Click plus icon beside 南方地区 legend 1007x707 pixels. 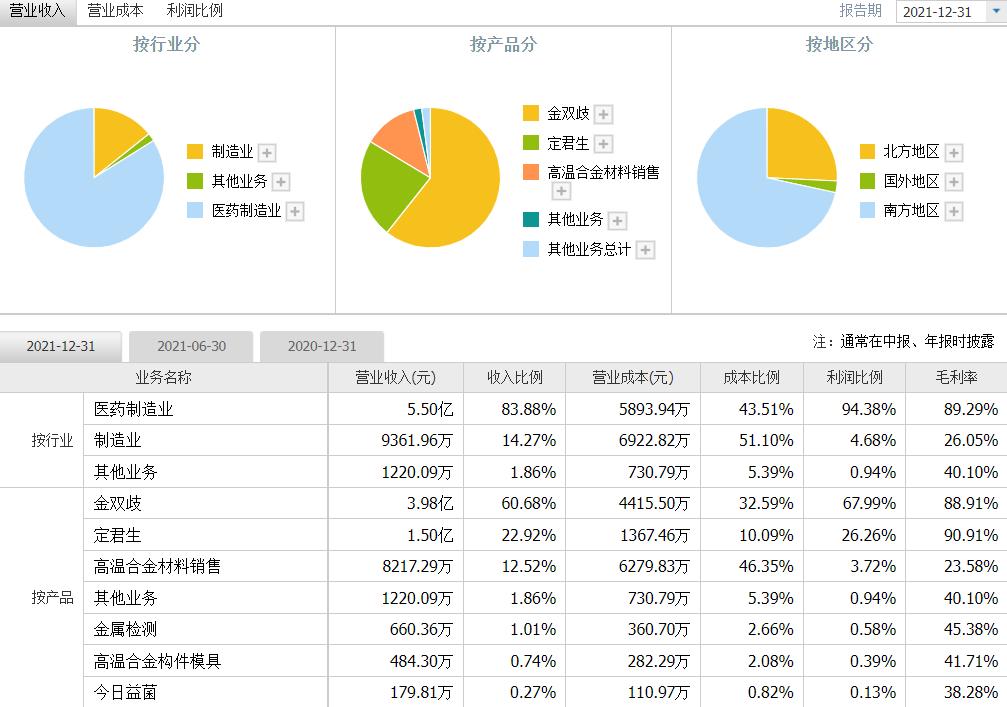[x=953, y=211]
